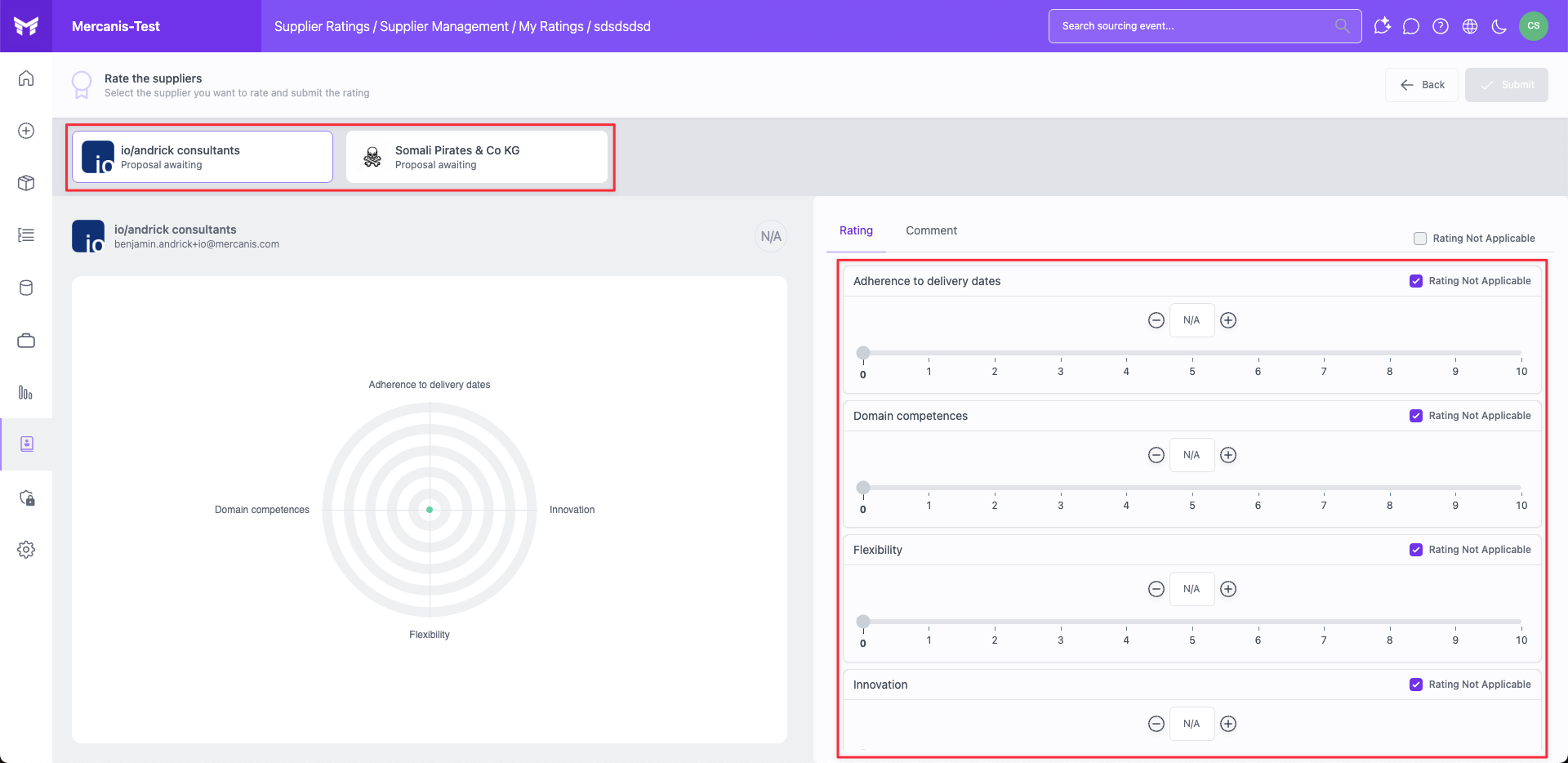Click the plus circle sidebar icon

(26, 131)
